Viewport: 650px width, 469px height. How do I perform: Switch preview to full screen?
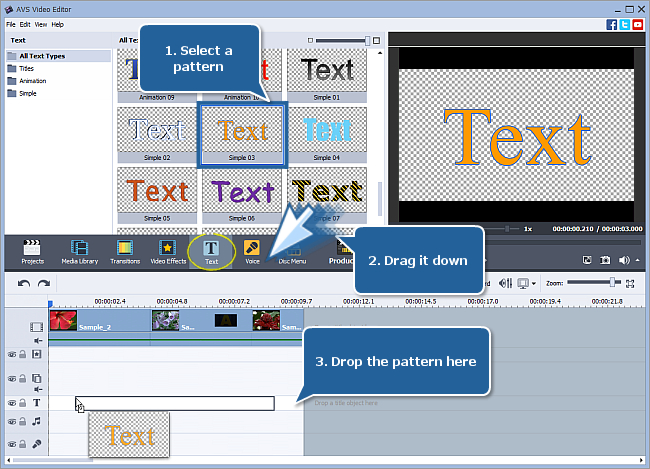click(x=587, y=260)
